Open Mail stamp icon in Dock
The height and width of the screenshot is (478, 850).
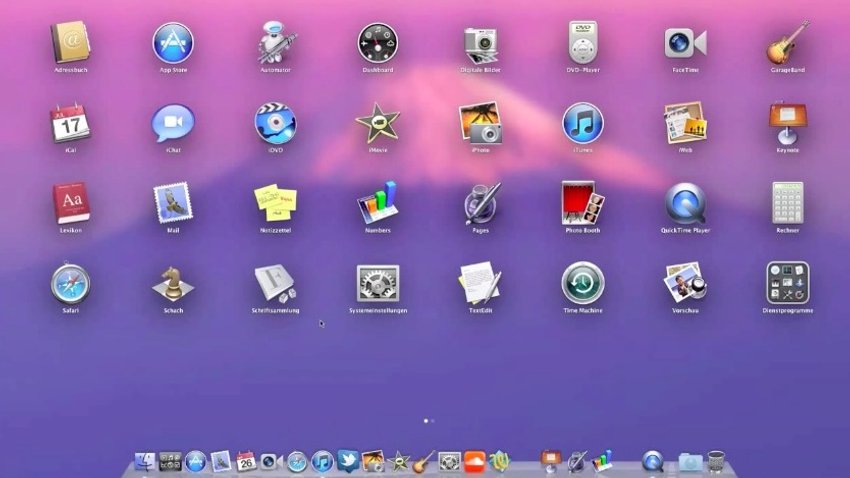click(x=221, y=462)
